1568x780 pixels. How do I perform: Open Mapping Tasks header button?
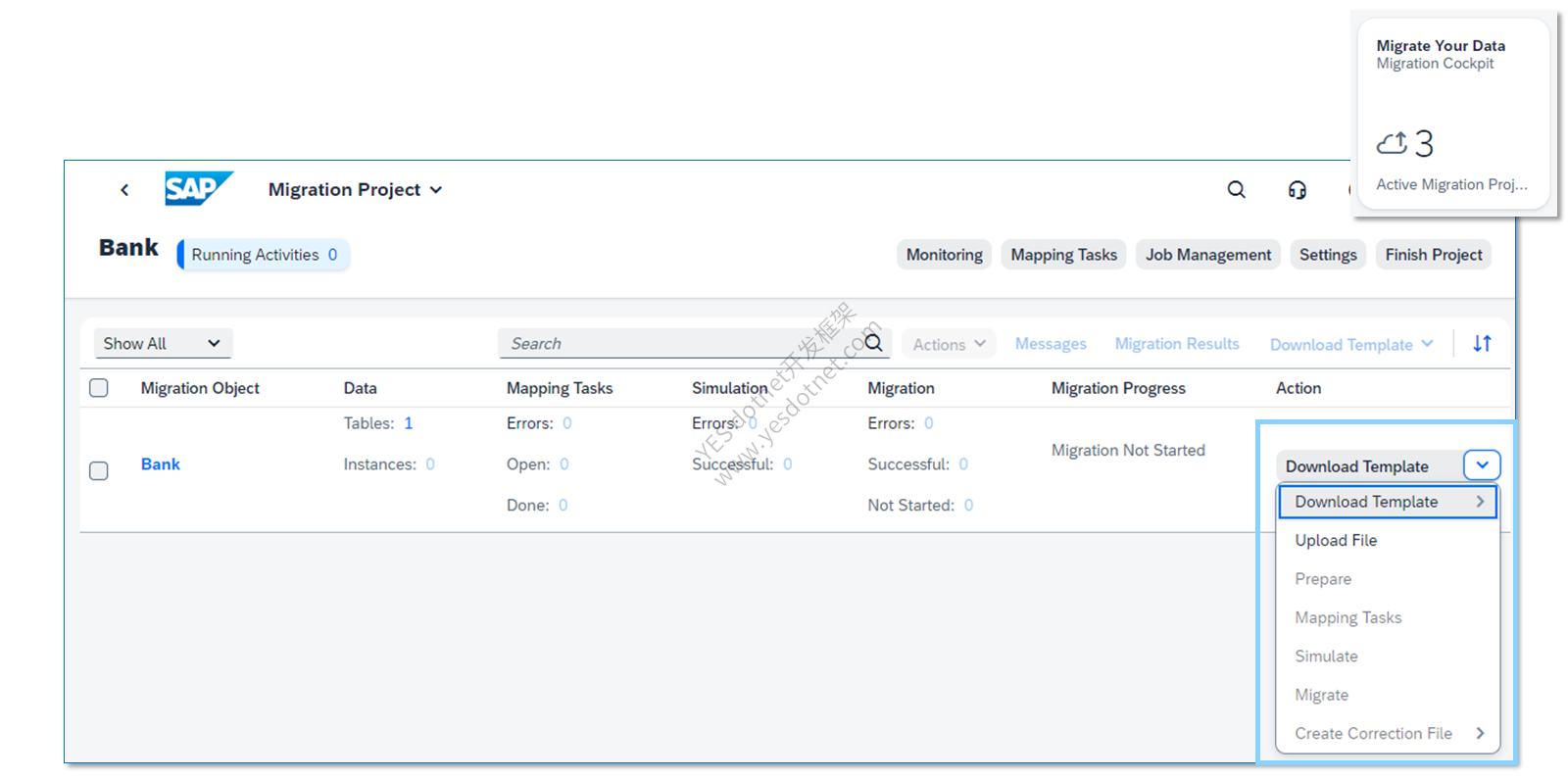1063,255
